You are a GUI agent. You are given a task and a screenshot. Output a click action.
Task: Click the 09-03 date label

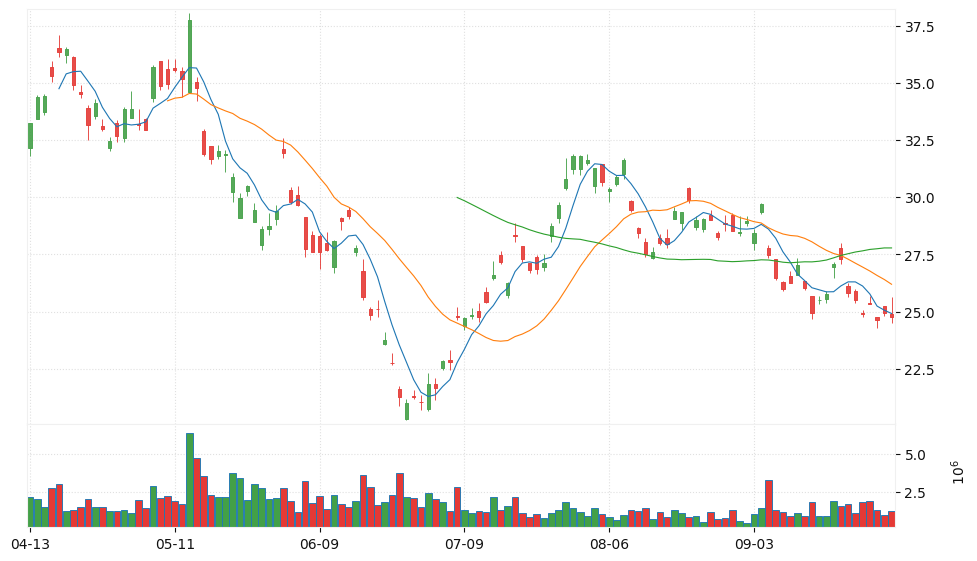click(754, 545)
